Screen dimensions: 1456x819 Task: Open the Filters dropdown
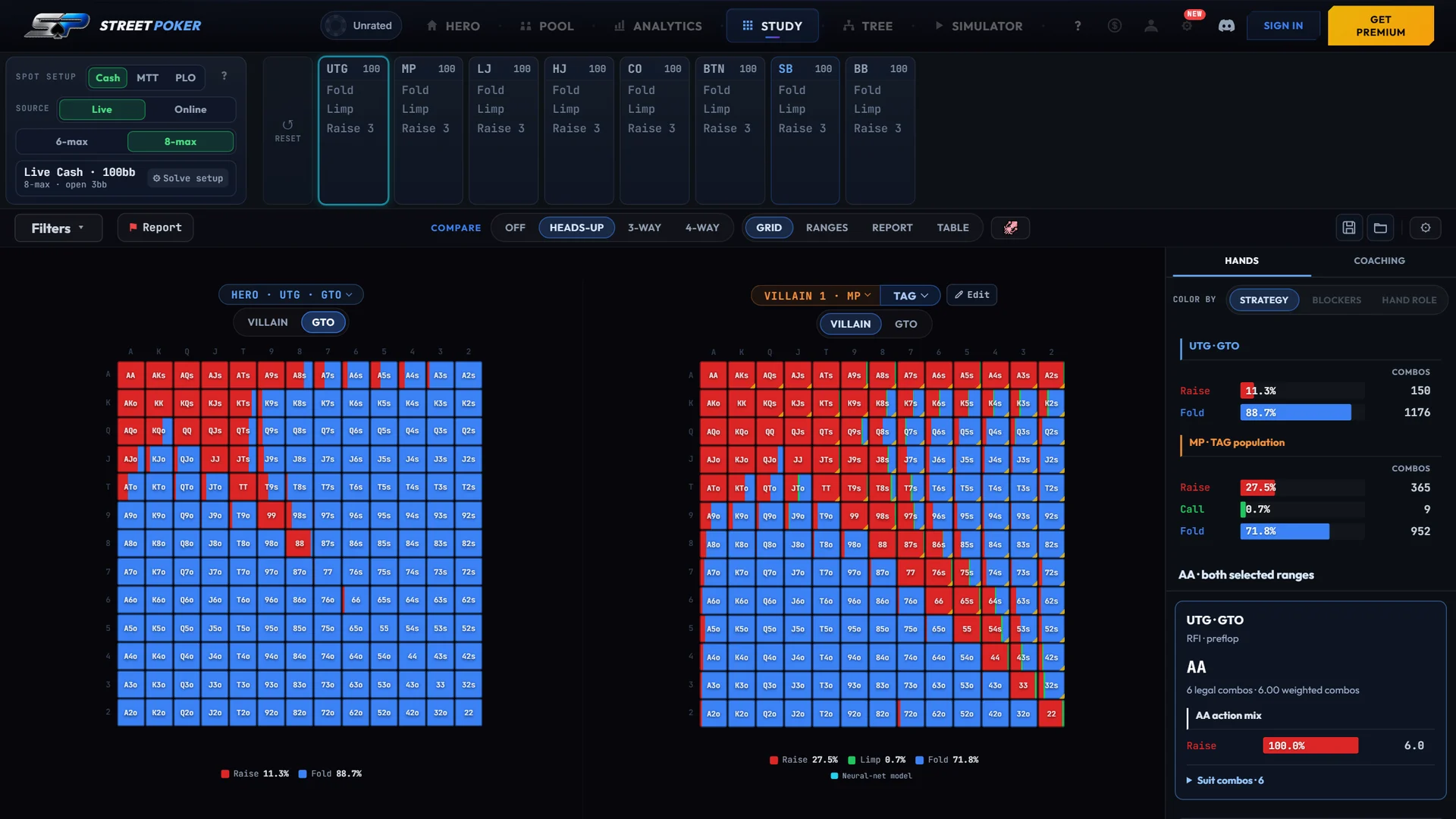pyautogui.click(x=58, y=227)
